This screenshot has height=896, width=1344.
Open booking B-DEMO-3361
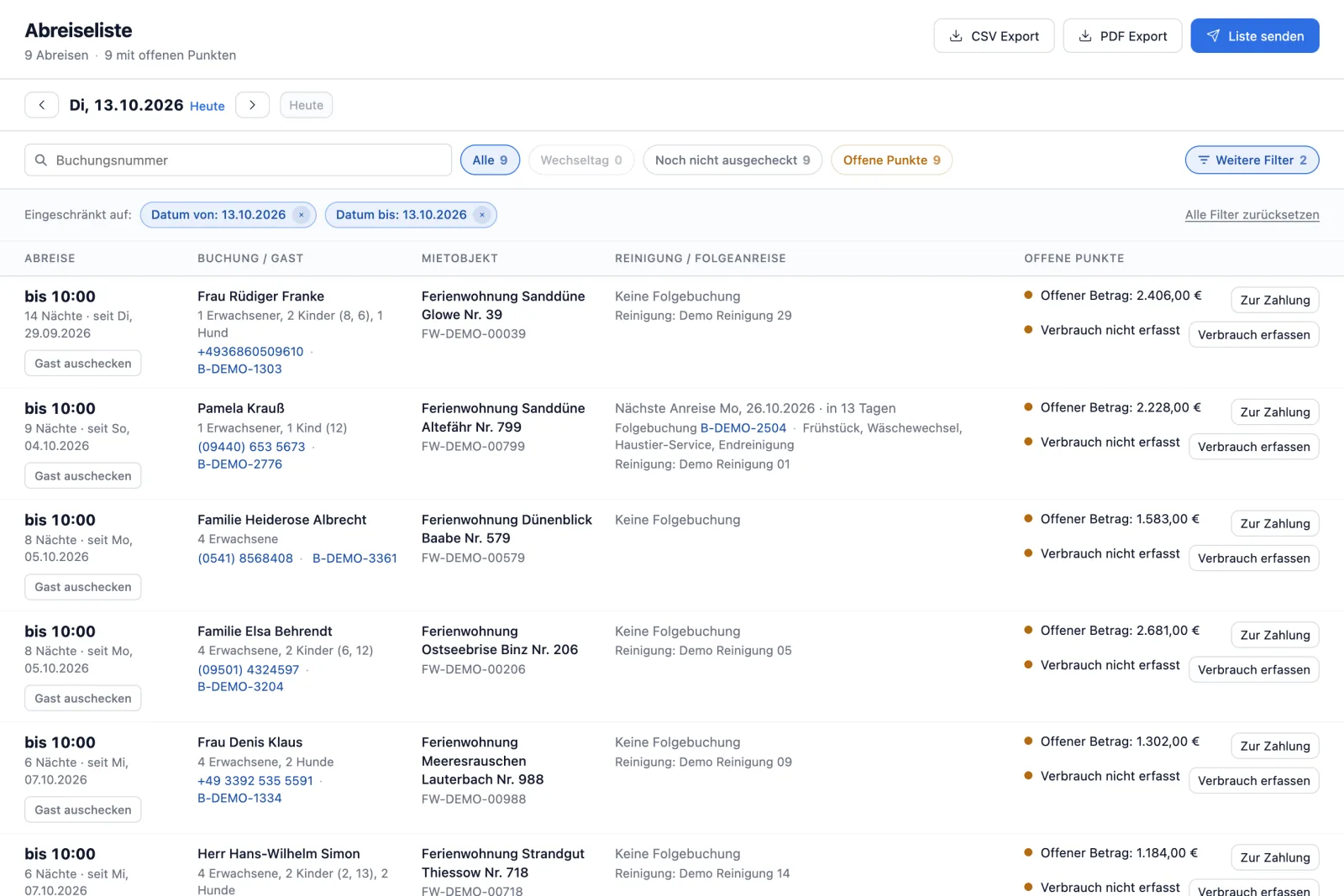point(354,558)
